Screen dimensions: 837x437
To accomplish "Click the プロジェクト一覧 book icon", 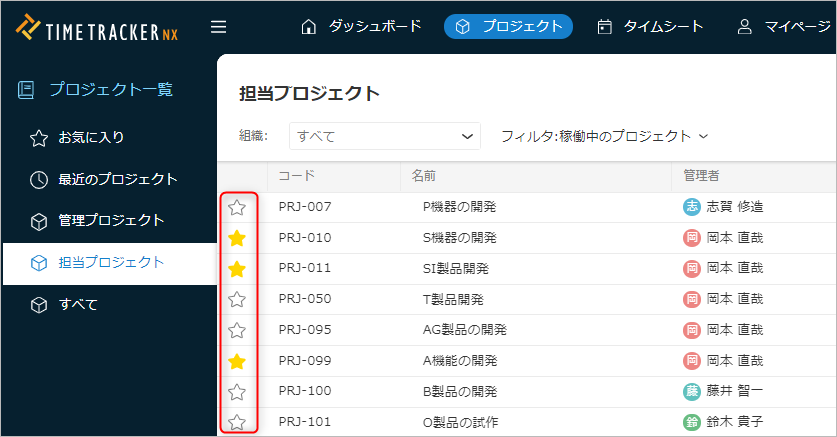I will click(26, 90).
